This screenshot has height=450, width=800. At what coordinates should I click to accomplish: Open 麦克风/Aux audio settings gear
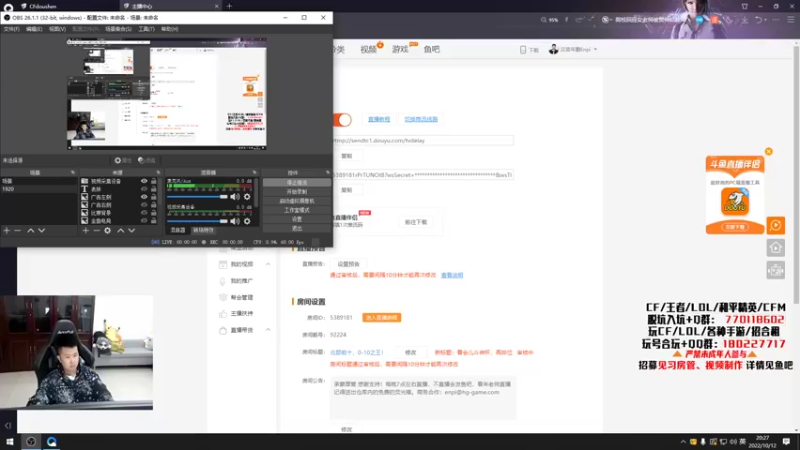tap(247, 197)
